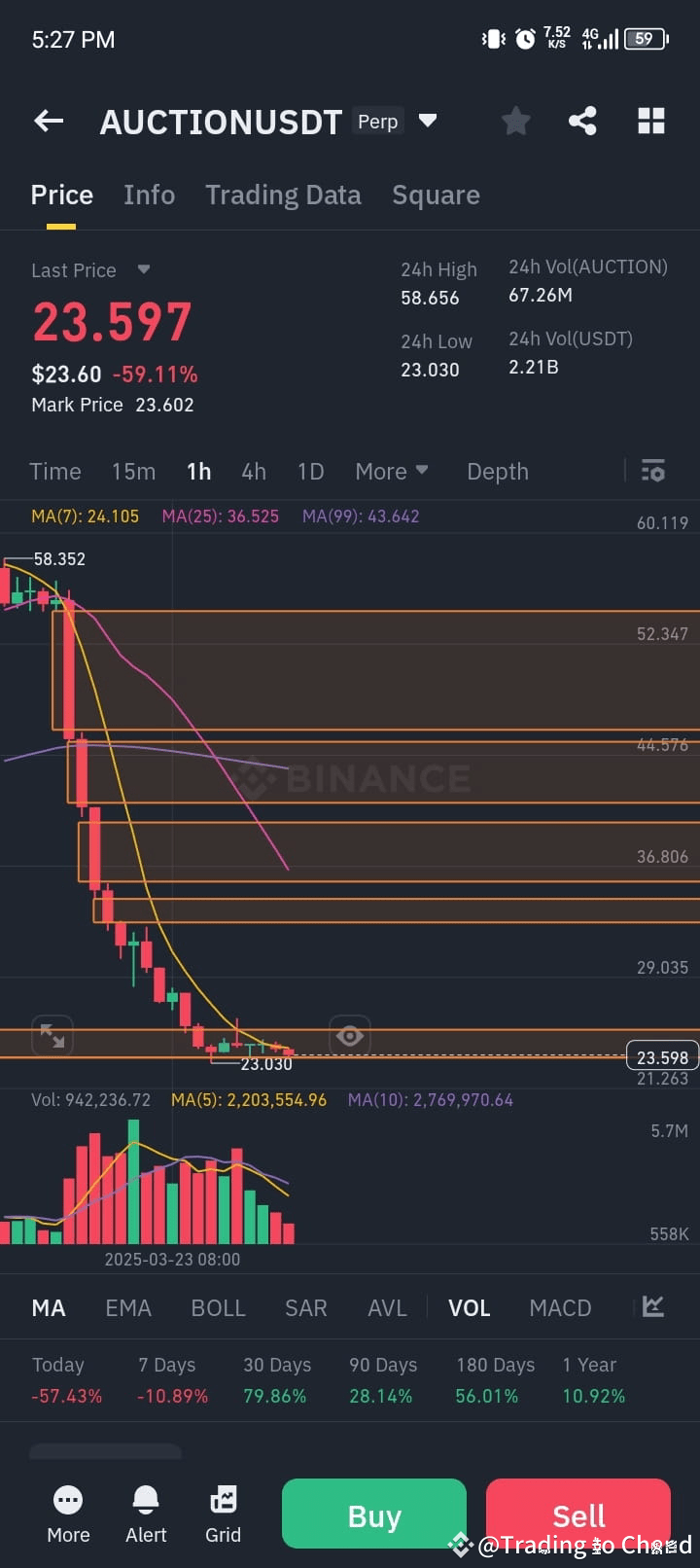Toggle the MA indicator
The image size is (700, 1568).
(49, 1307)
